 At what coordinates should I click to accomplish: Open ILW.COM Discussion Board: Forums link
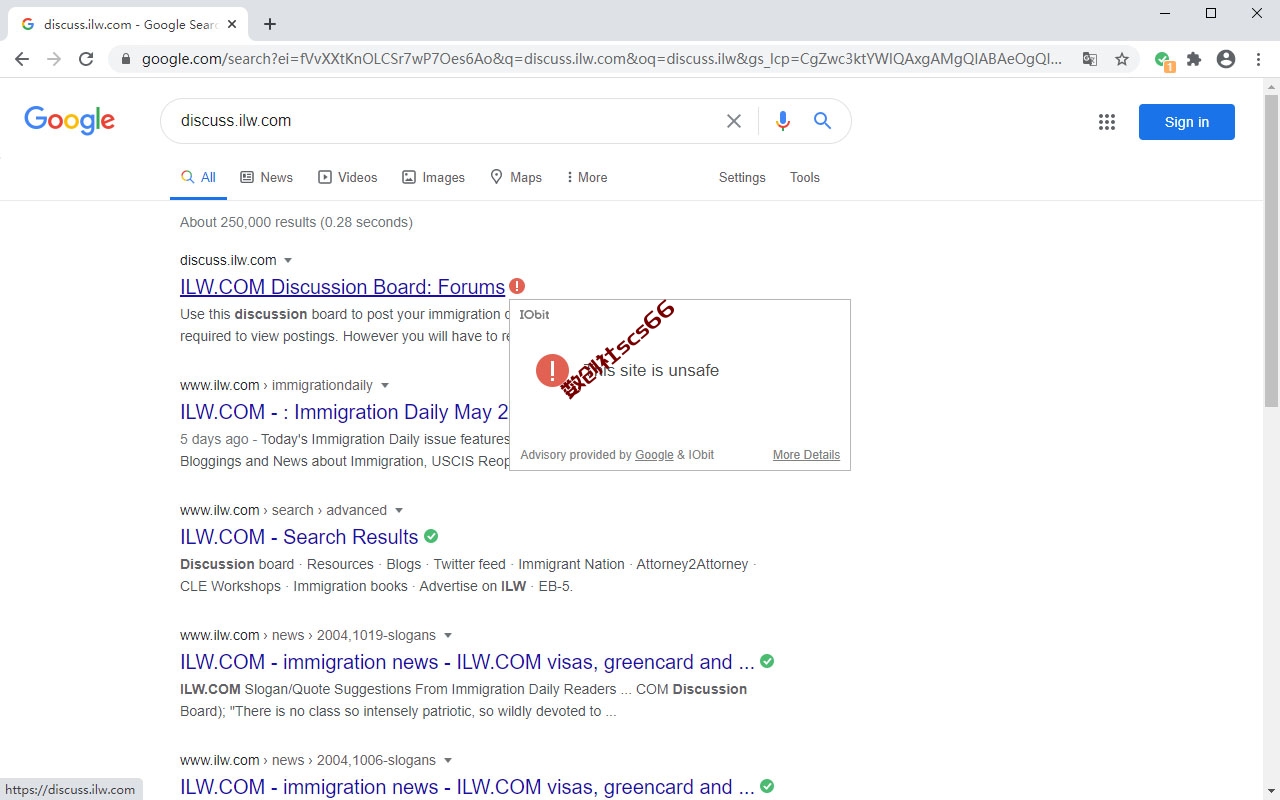(x=342, y=287)
